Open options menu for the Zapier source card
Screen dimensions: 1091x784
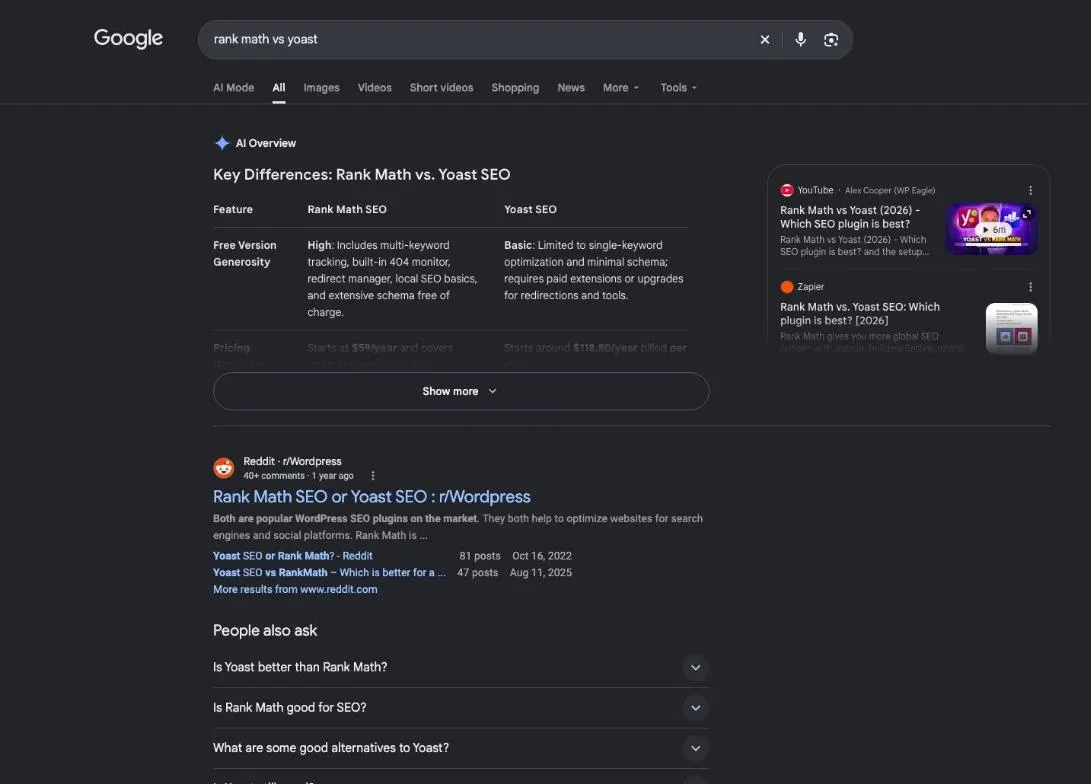(1030, 287)
